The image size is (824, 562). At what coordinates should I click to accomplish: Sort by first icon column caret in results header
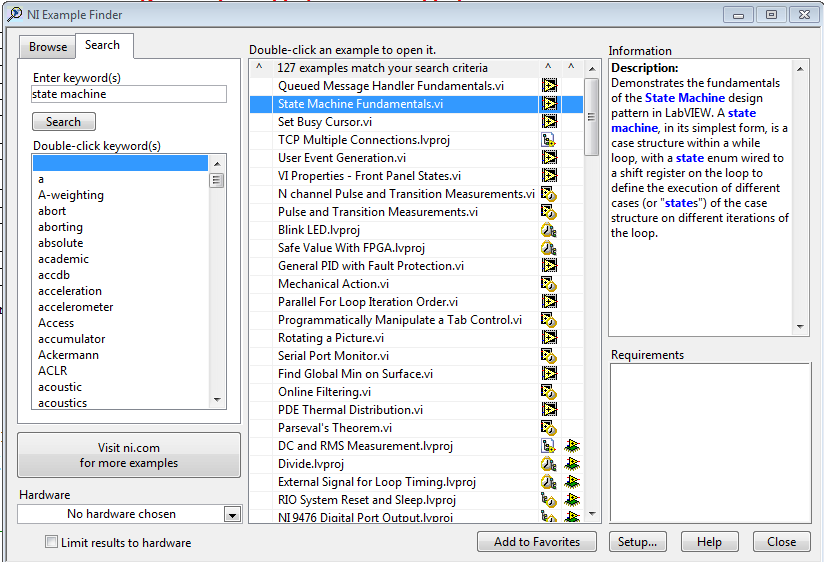[548, 67]
